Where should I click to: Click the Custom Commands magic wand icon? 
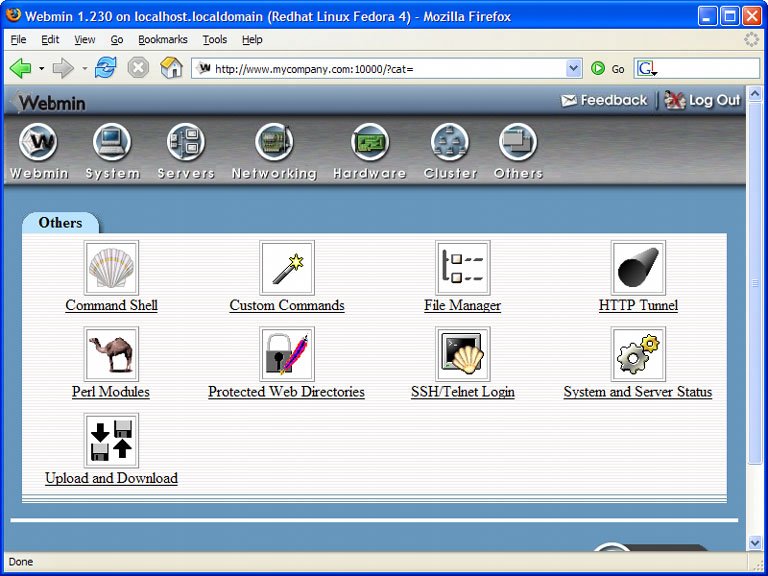287,268
